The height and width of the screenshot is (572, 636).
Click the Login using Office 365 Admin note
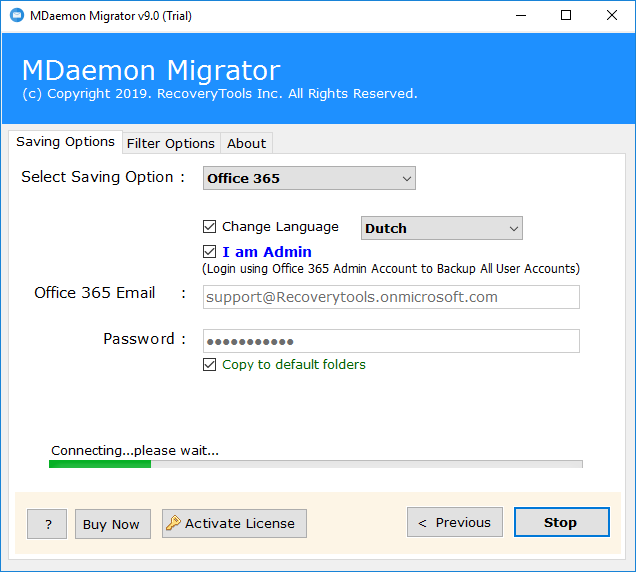[391, 269]
